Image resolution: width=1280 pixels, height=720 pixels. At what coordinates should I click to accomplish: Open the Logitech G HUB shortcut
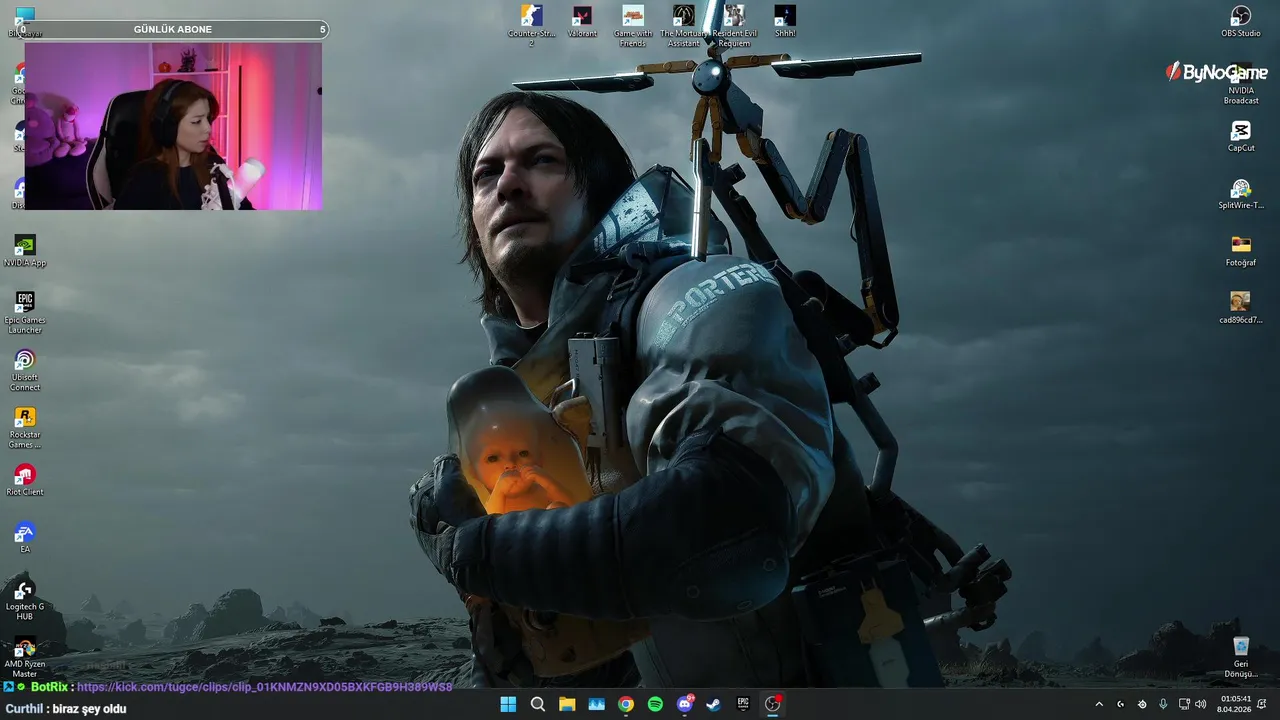pos(25,599)
